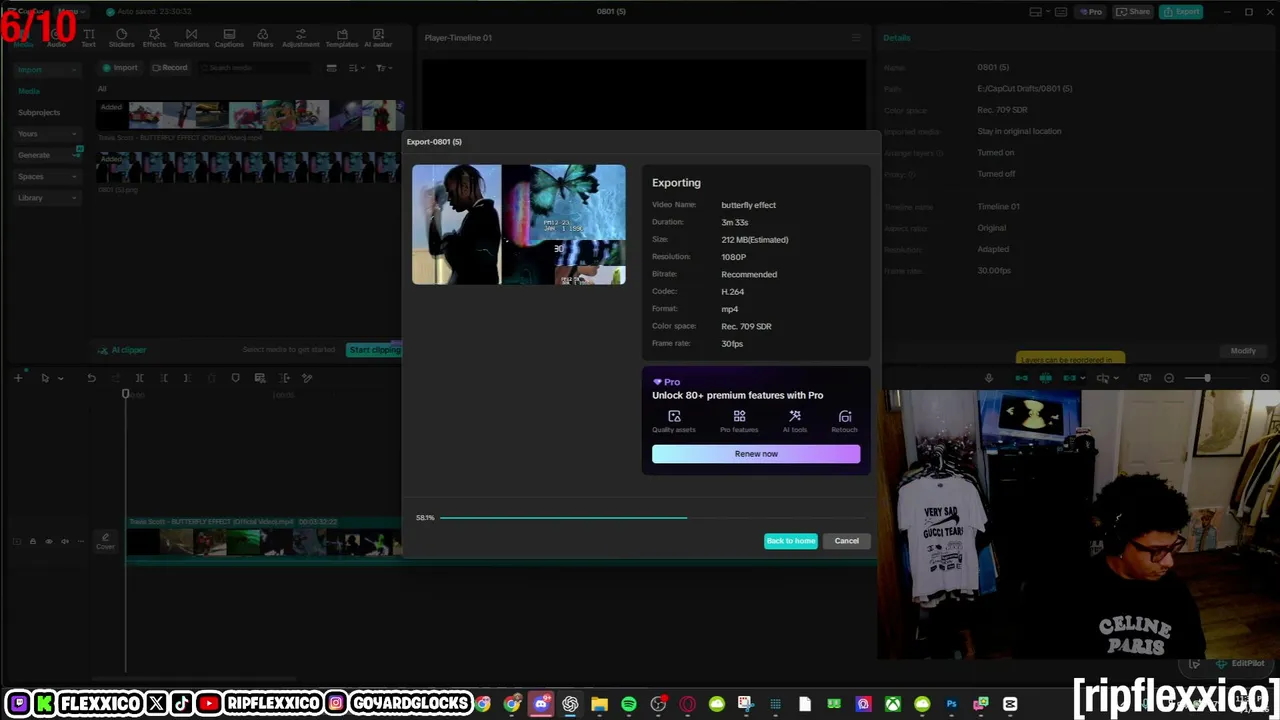
Task: Open the media sort dropdown
Action: [x=357, y=68]
